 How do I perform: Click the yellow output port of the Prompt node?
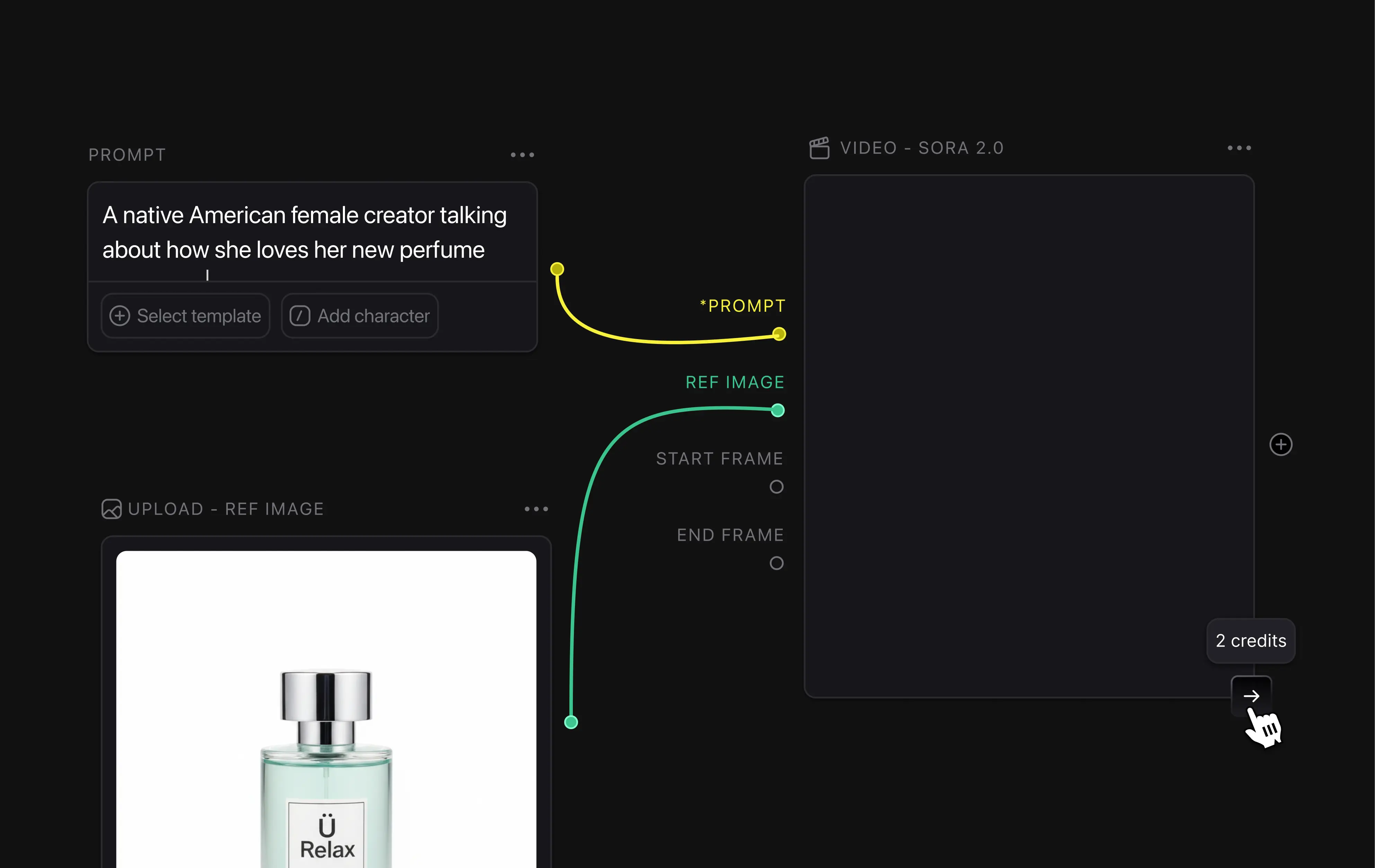click(557, 269)
